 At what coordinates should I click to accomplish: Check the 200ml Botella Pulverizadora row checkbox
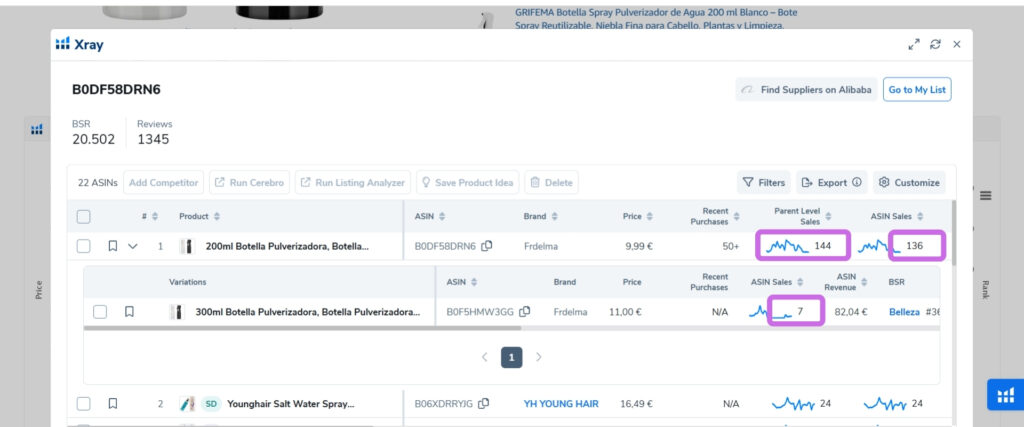tap(84, 246)
